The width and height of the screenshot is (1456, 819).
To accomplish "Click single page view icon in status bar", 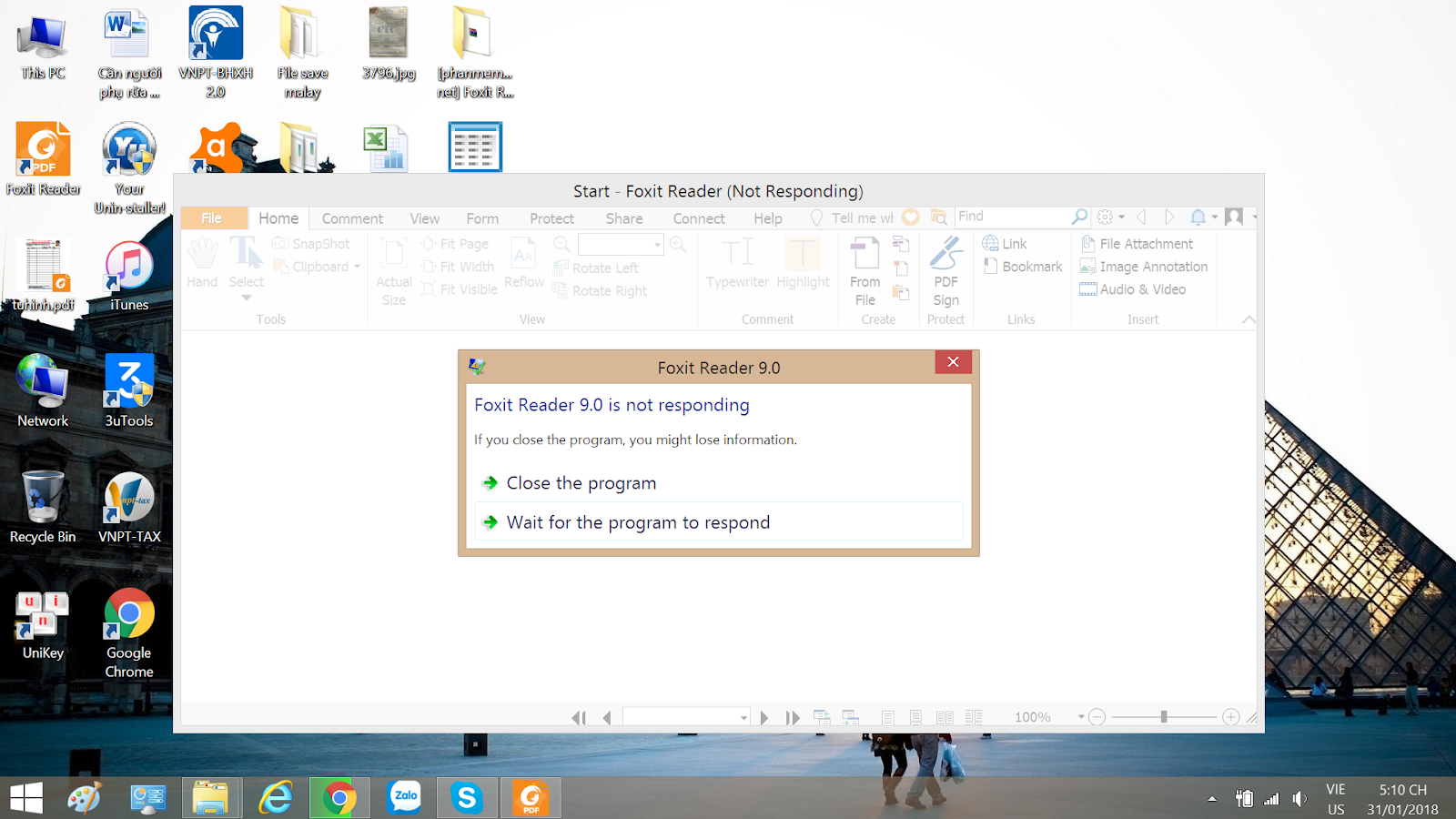I will click(888, 717).
